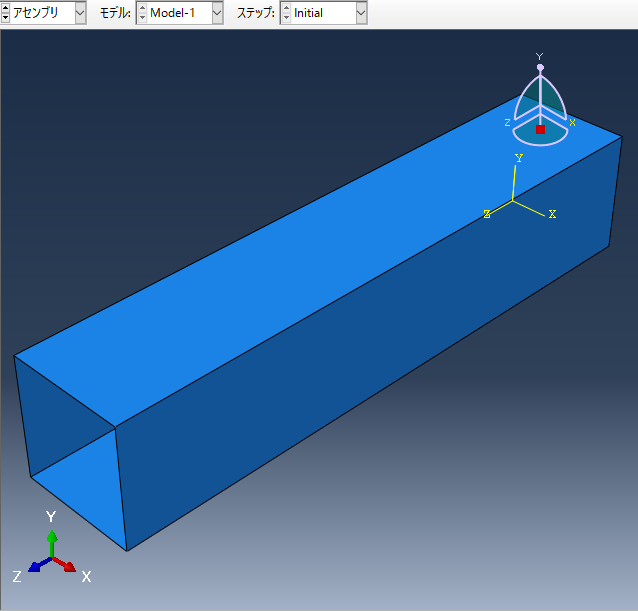Open the Initial step dropdown arrow
Viewport: 638px width, 611px height.
pos(361,13)
